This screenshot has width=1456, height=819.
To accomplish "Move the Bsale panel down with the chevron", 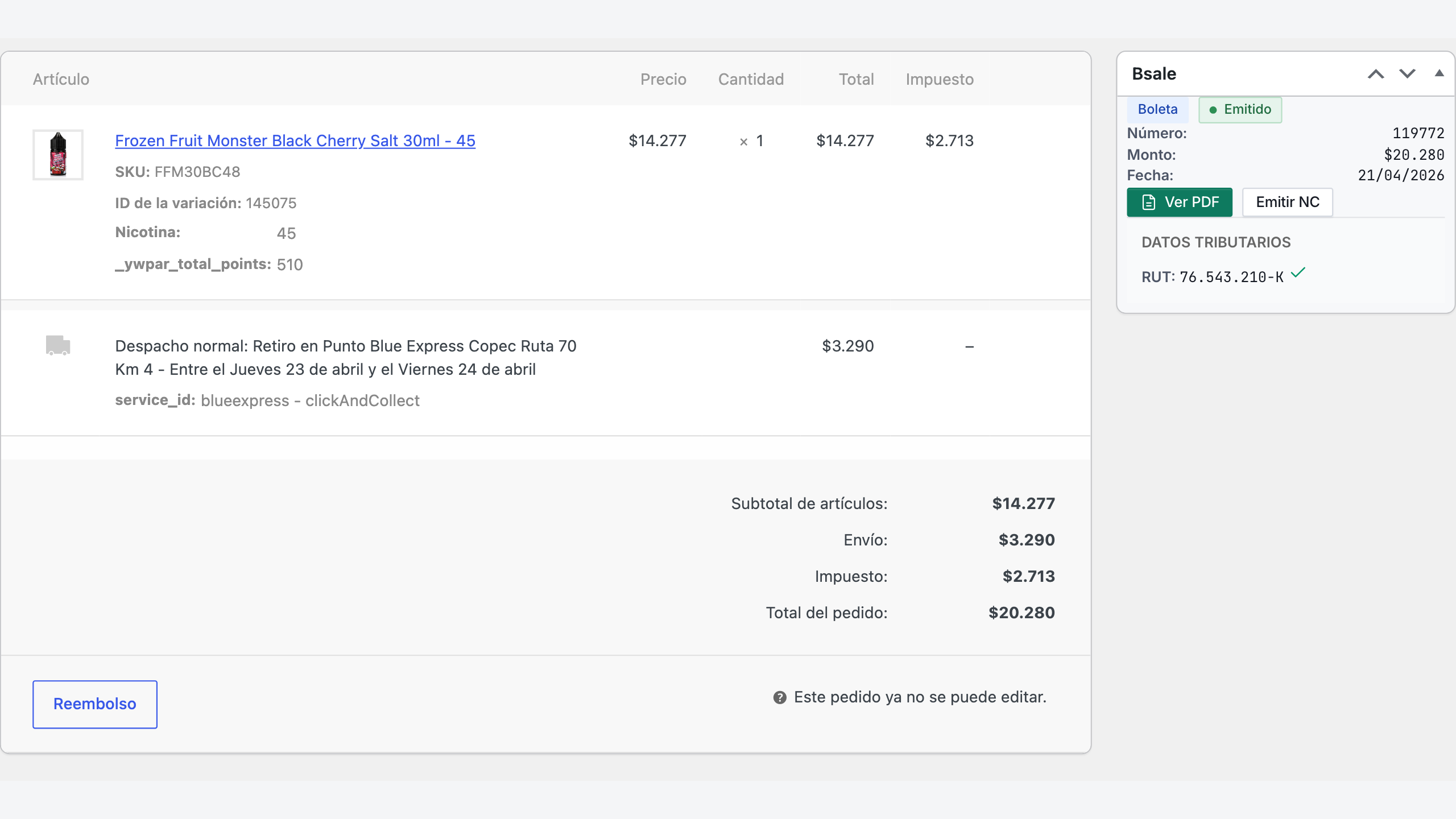I will pos(1408,74).
